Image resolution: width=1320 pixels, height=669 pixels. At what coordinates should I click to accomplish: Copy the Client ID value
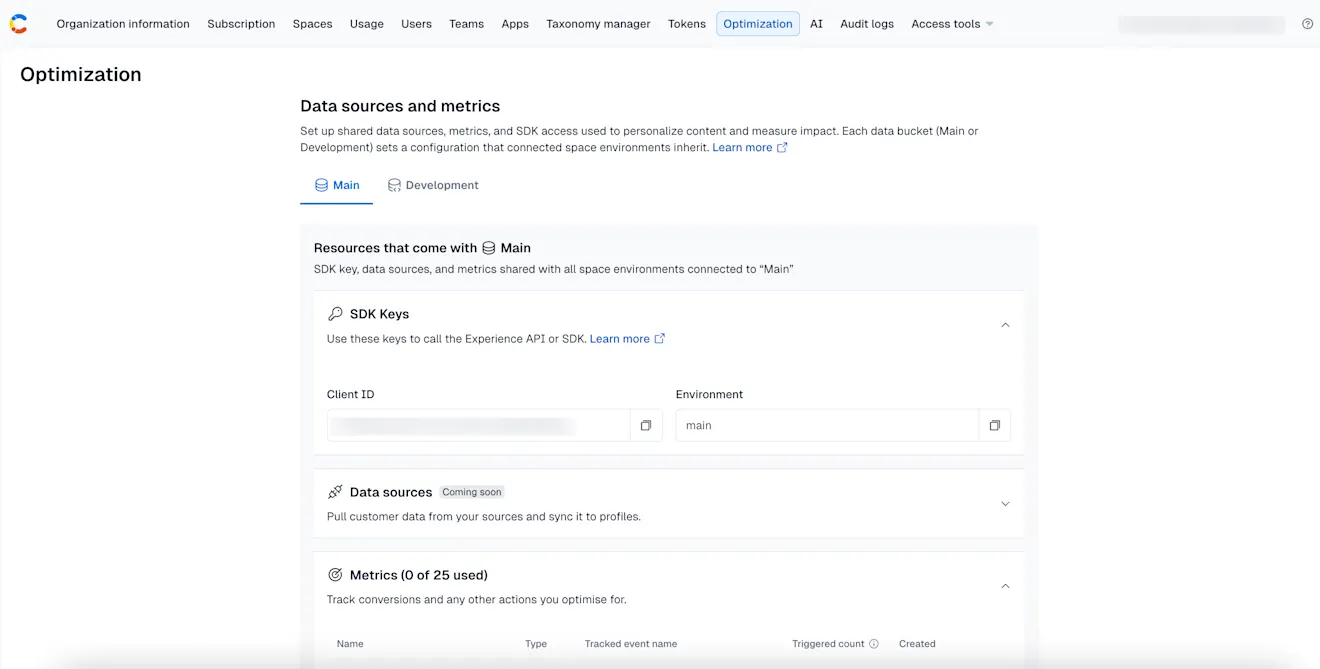[646, 425]
